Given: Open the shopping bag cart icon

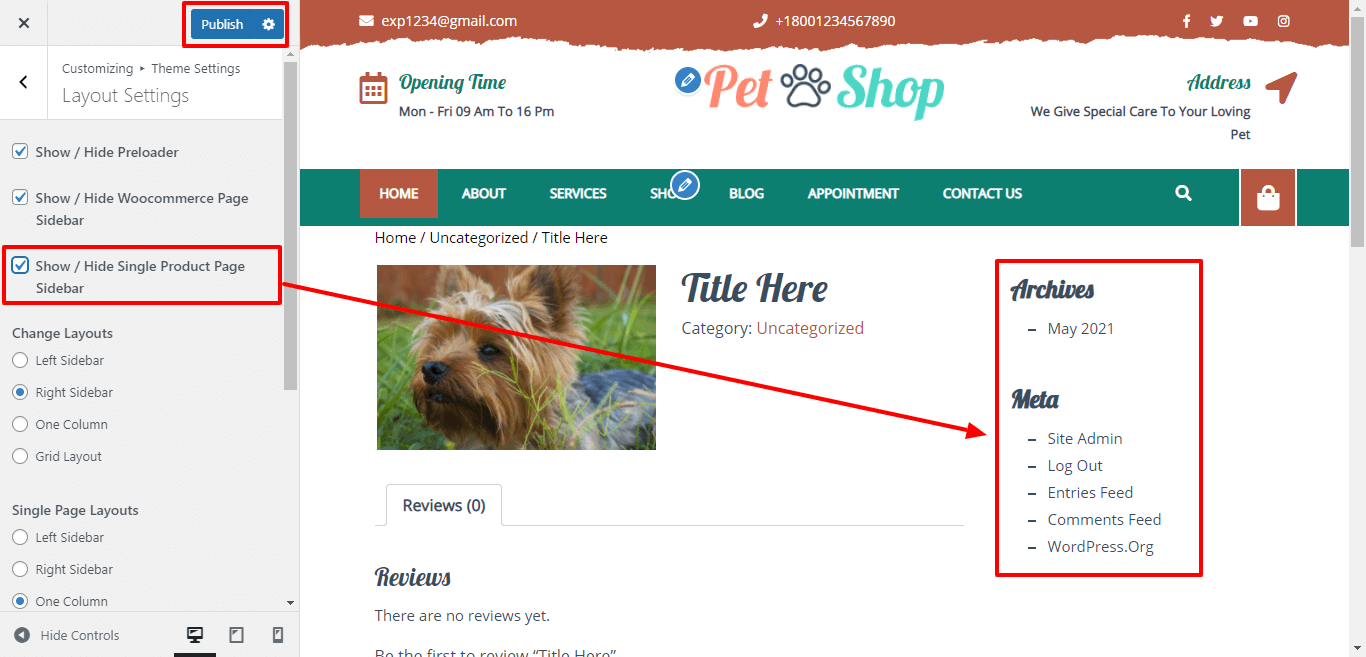Looking at the screenshot, I should [x=1268, y=198].
